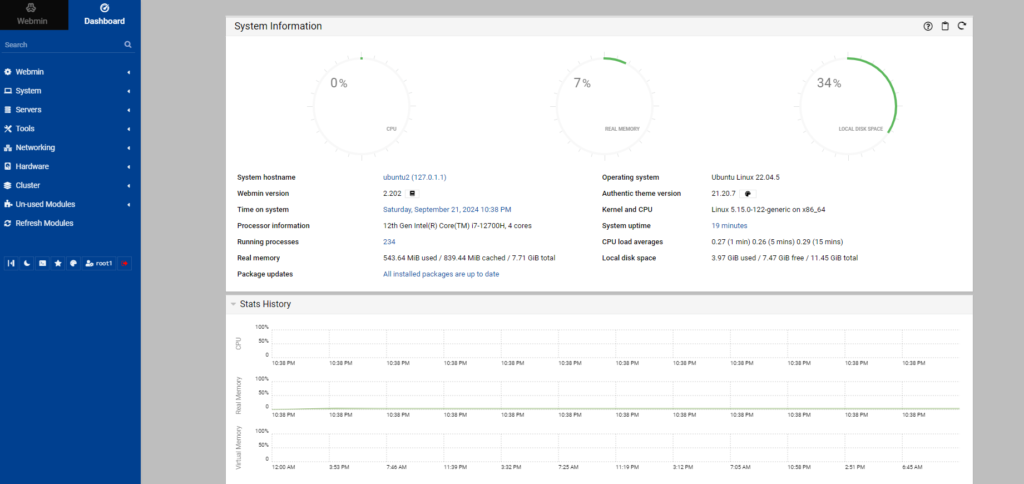Click the icon beside Webmin version 2.202

click(412, 193)
